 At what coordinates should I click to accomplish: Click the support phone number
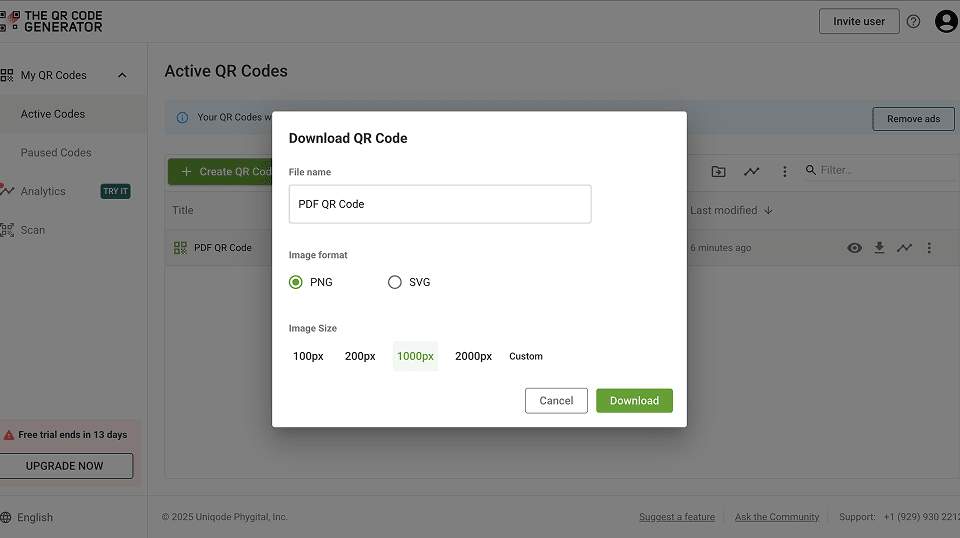(921, 517)
